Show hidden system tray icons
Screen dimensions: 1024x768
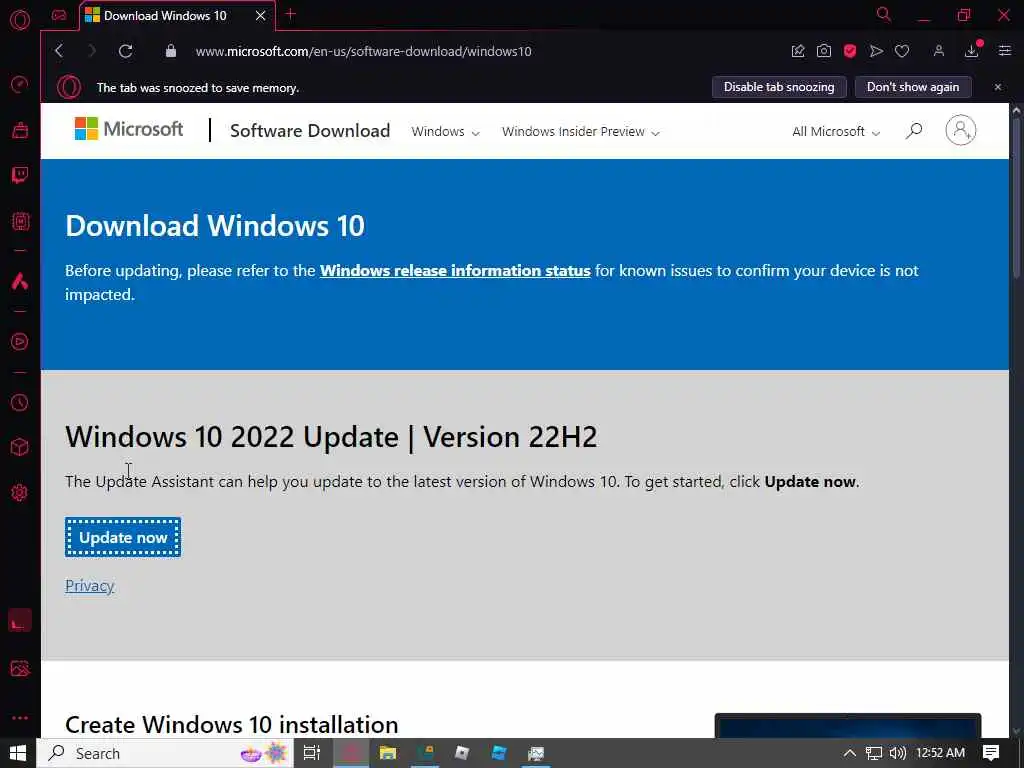coord(850,754)
